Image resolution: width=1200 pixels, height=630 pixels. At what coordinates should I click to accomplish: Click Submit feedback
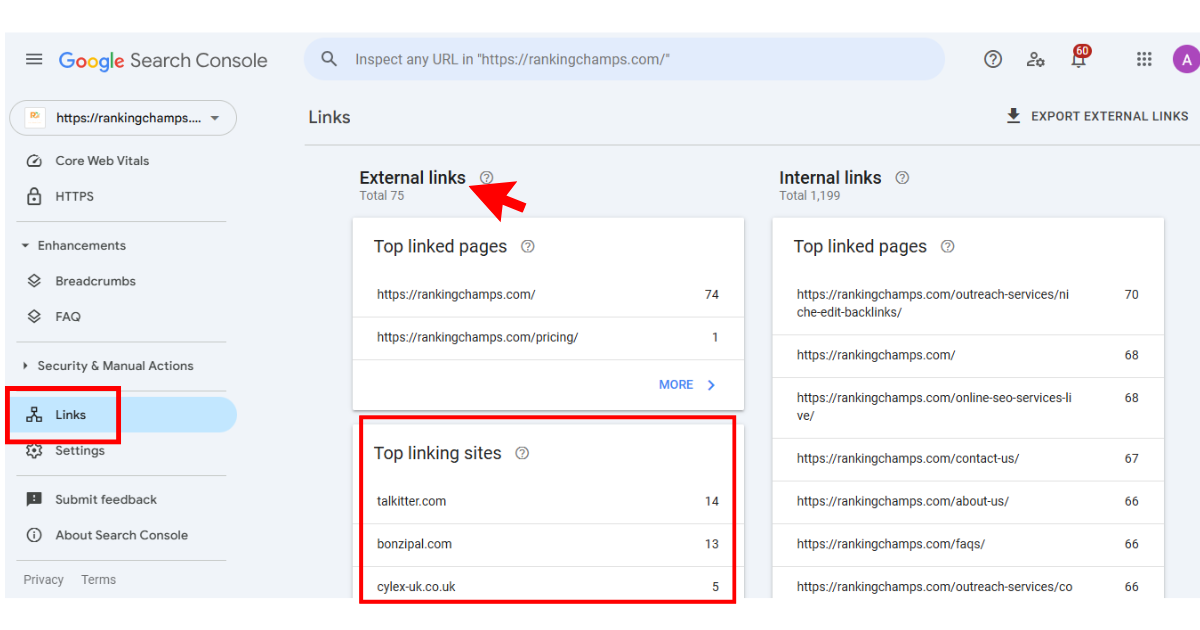[119, 499]
